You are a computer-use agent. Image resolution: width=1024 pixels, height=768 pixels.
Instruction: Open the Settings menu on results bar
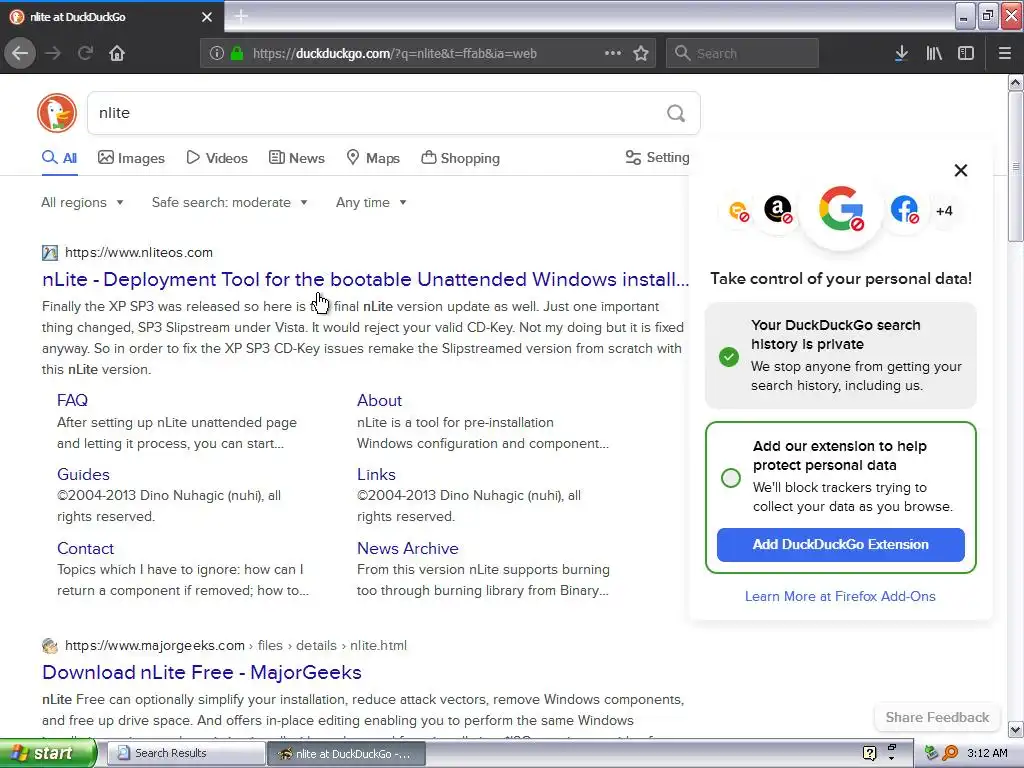click(x=657, y=157)
